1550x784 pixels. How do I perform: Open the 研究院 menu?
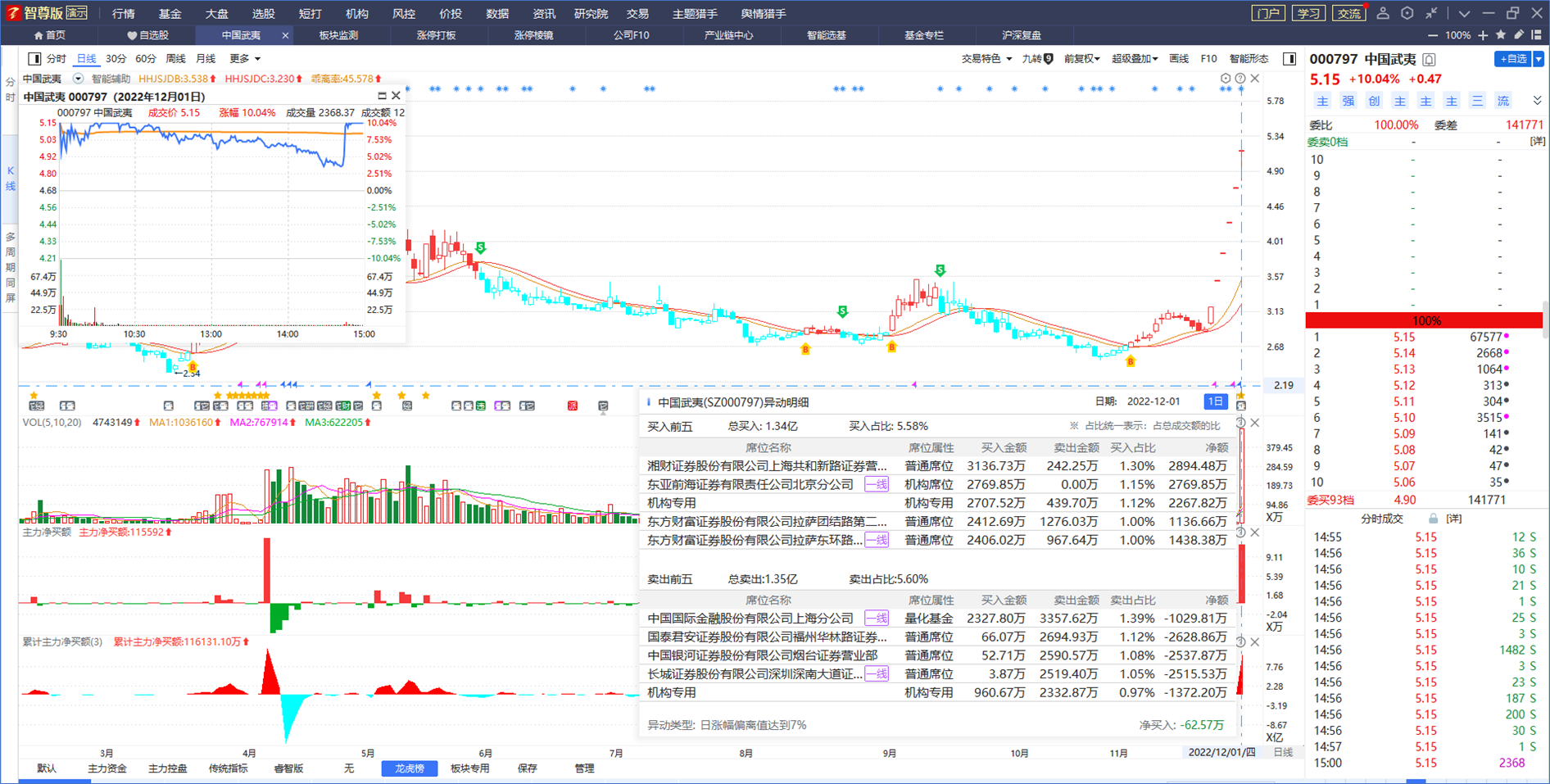591,13
